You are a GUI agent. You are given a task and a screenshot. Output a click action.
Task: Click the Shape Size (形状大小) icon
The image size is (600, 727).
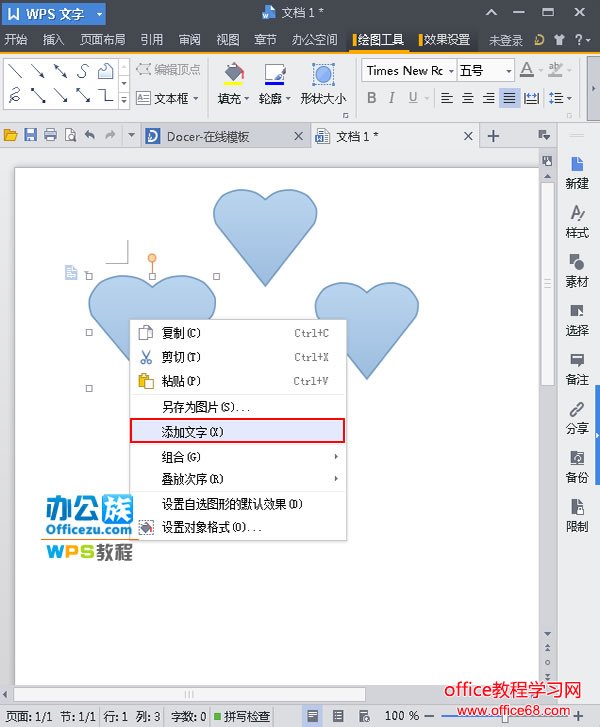point(323,75)
